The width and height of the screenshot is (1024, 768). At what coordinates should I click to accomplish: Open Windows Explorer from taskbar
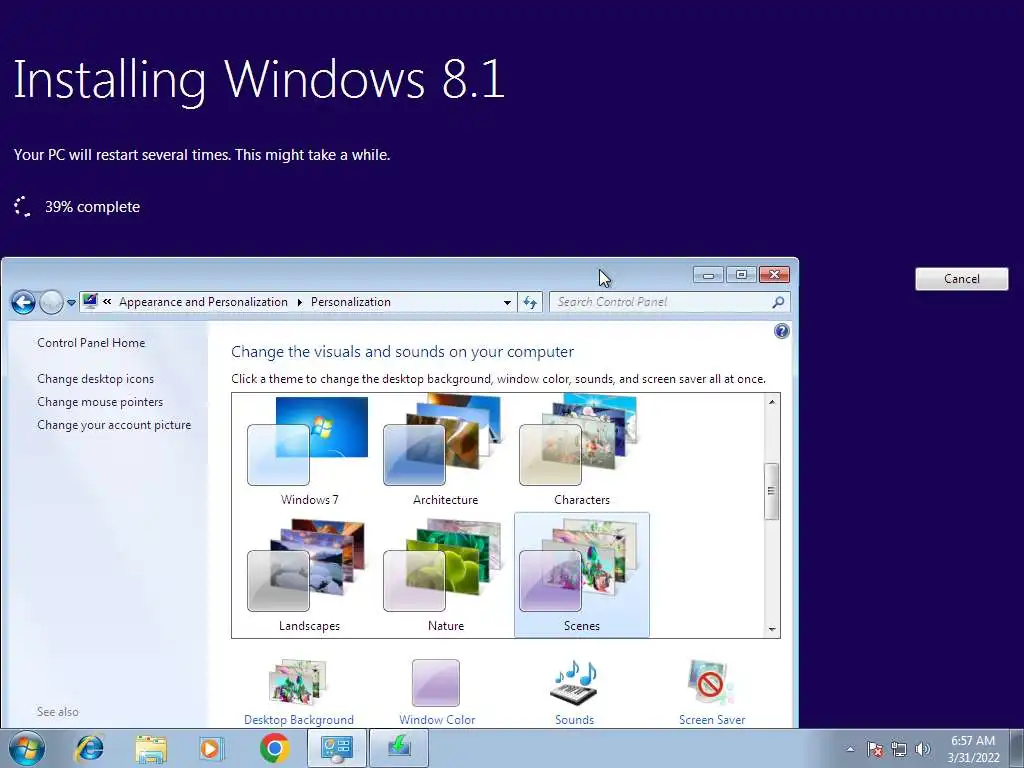click(151, 748)
